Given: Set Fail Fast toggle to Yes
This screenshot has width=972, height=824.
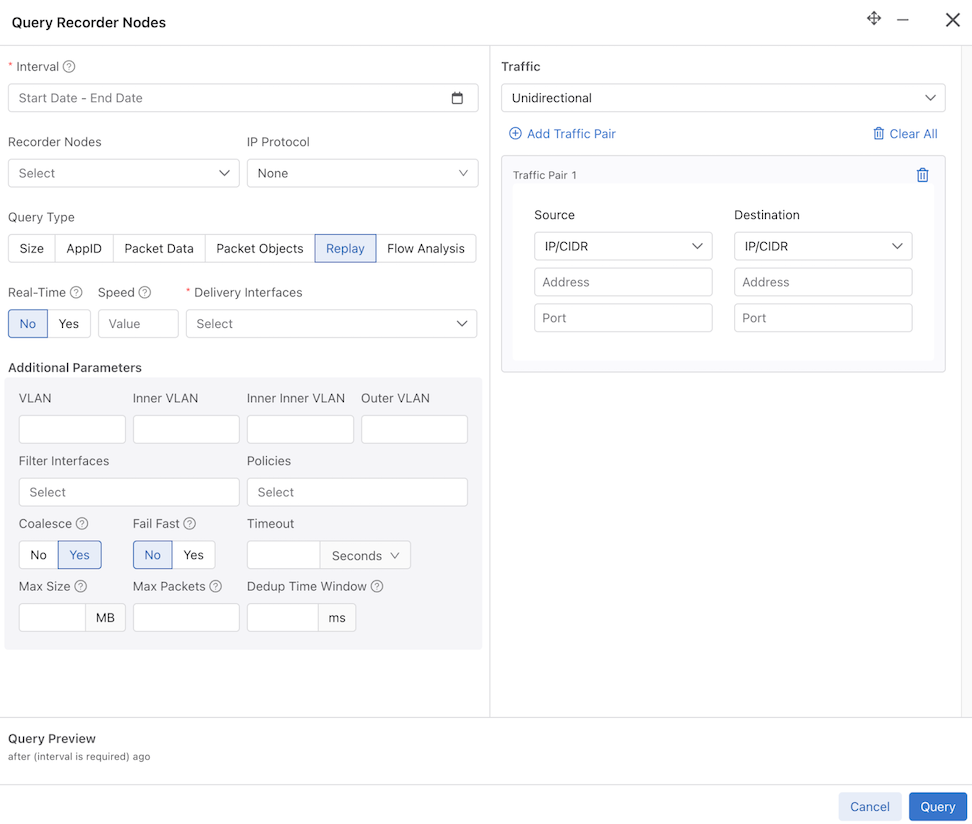Looking at the screenshot, I should click(x=193, y=555).
